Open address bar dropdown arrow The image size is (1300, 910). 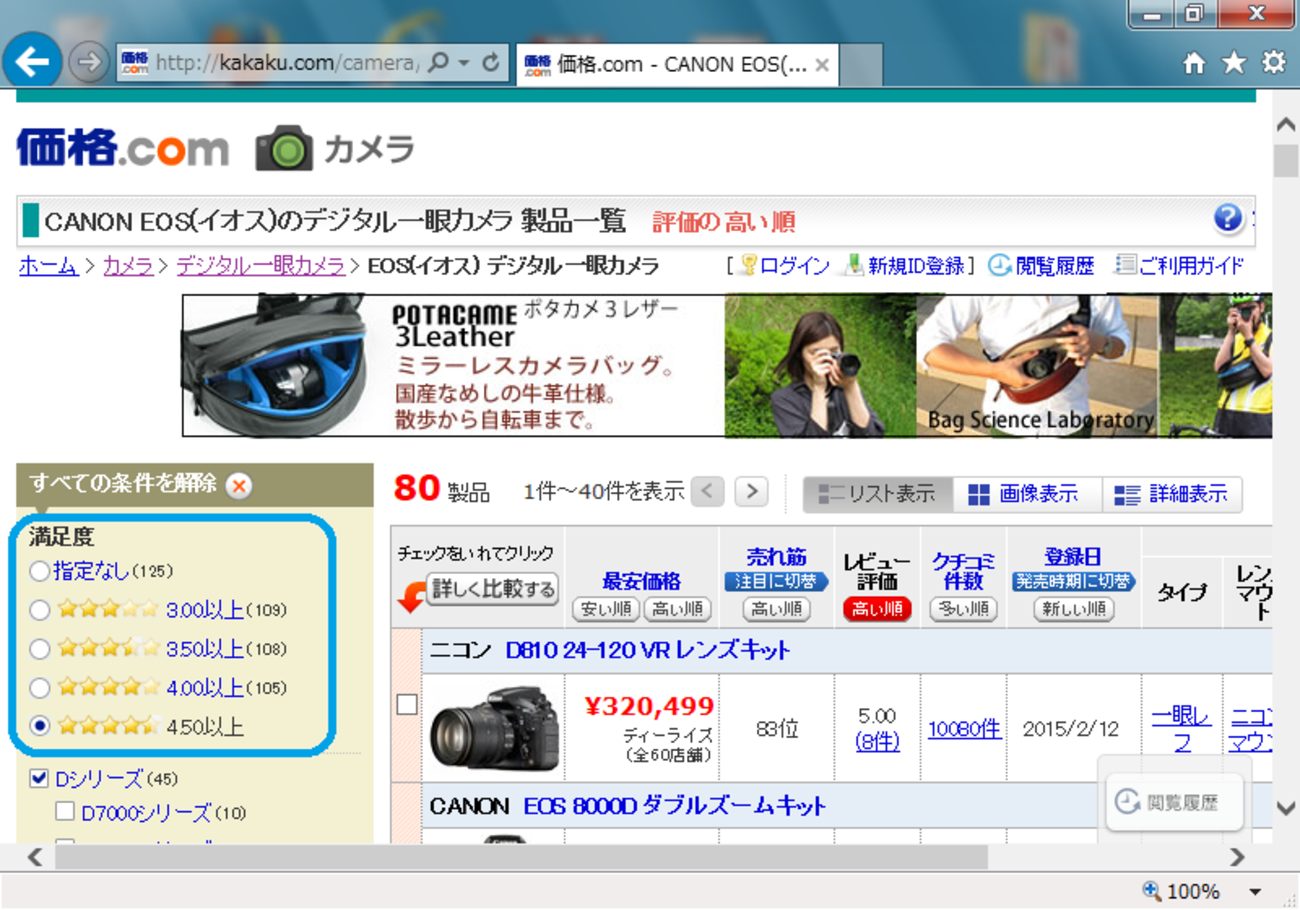click(464, 63)
